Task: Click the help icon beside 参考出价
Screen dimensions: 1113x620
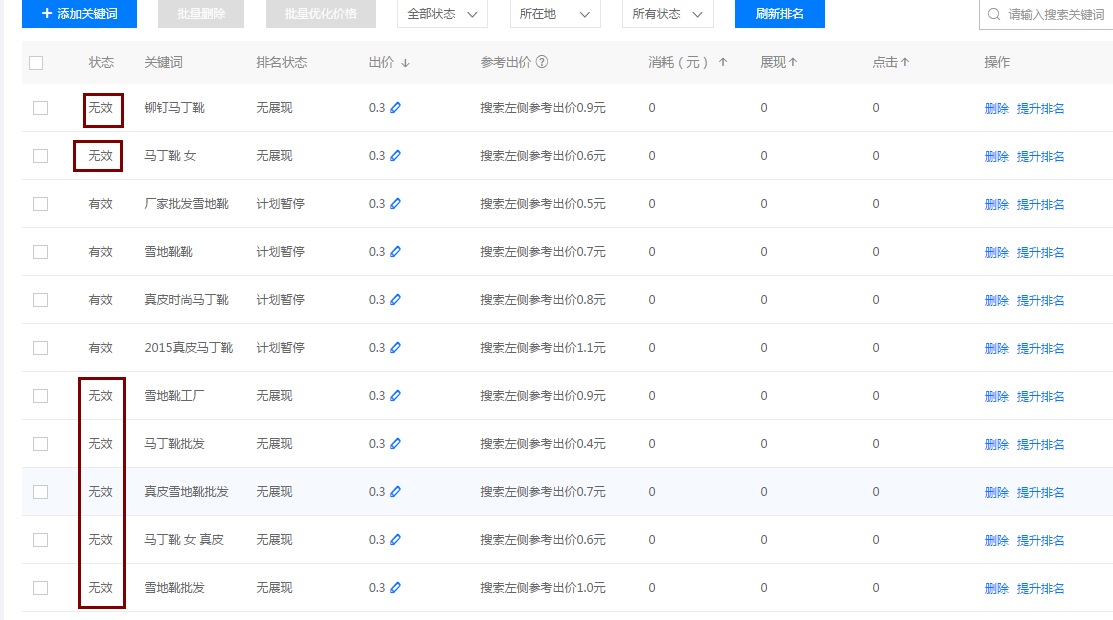Action: (x=542, y=62)
